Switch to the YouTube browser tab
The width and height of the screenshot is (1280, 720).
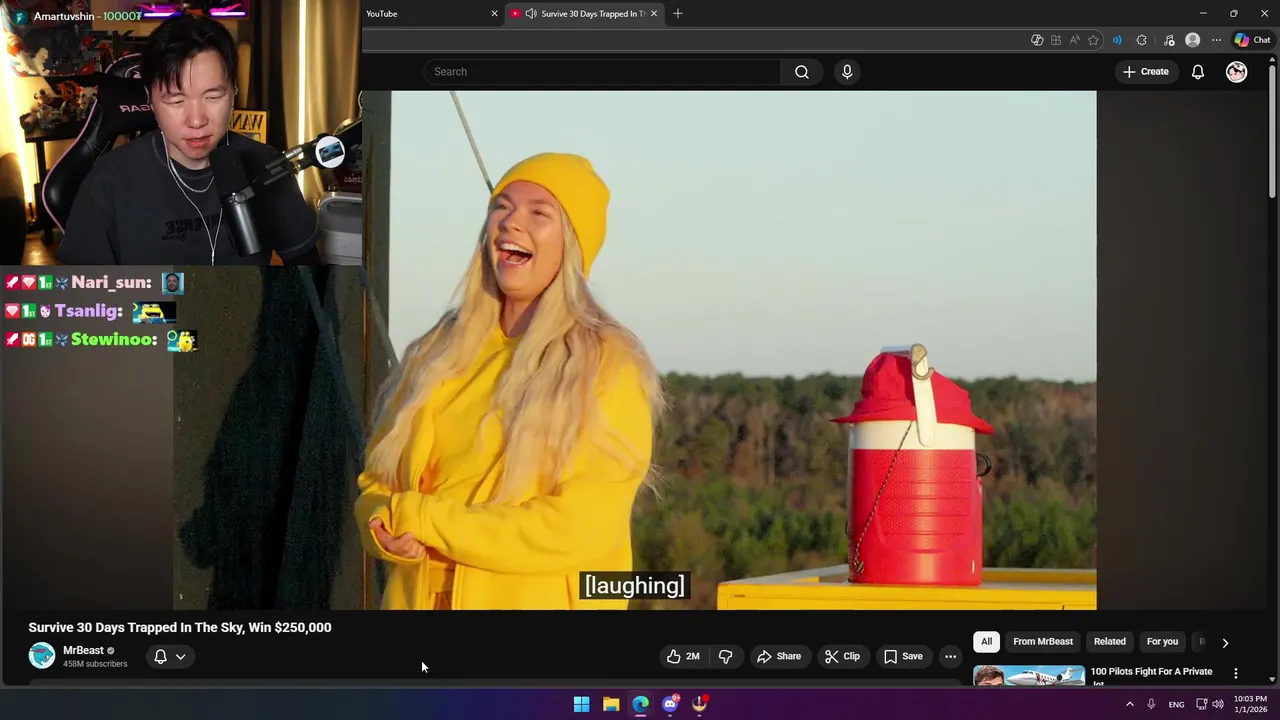point(430,14)
